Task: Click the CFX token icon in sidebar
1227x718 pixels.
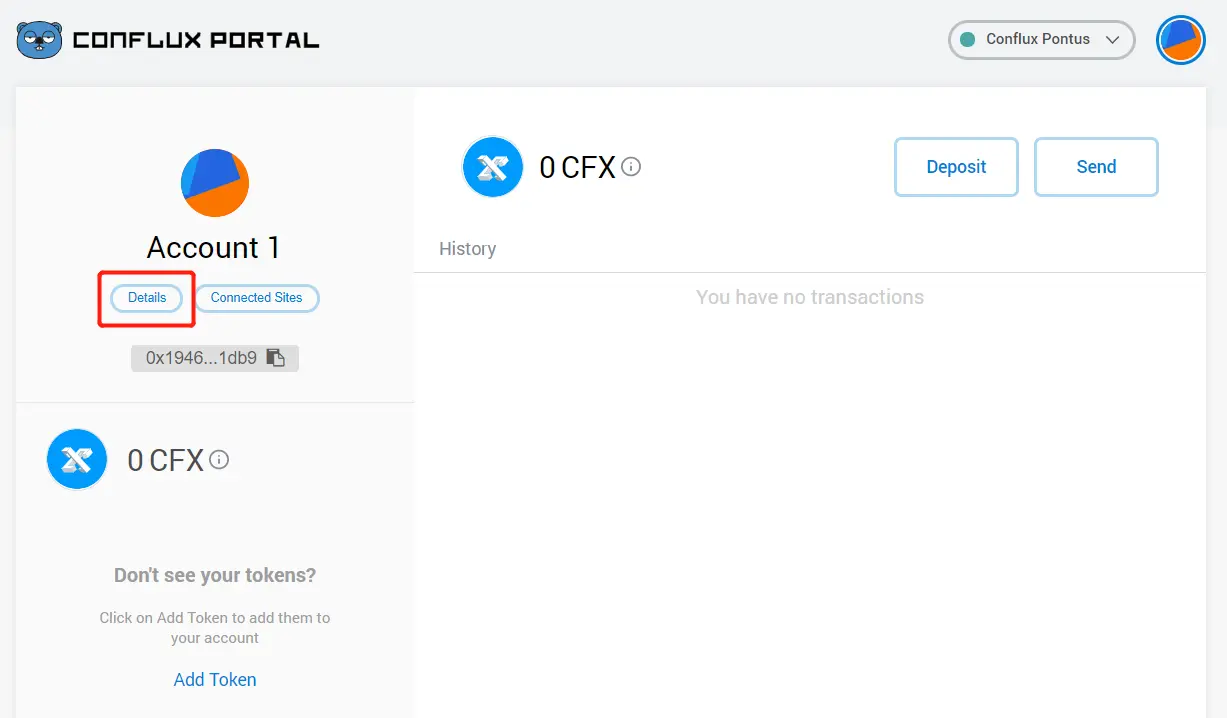Action: 77,459
